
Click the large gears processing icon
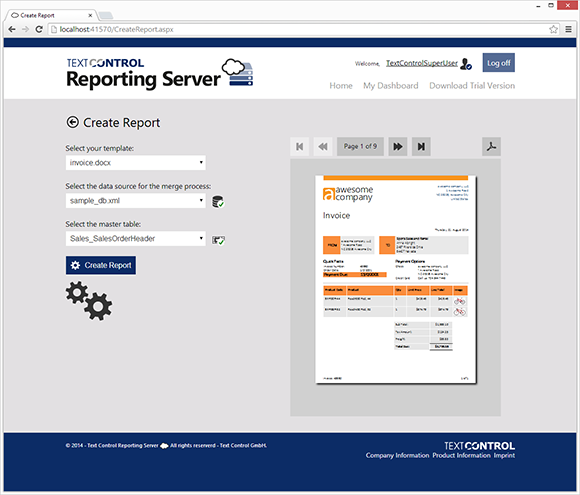point(89,300)
